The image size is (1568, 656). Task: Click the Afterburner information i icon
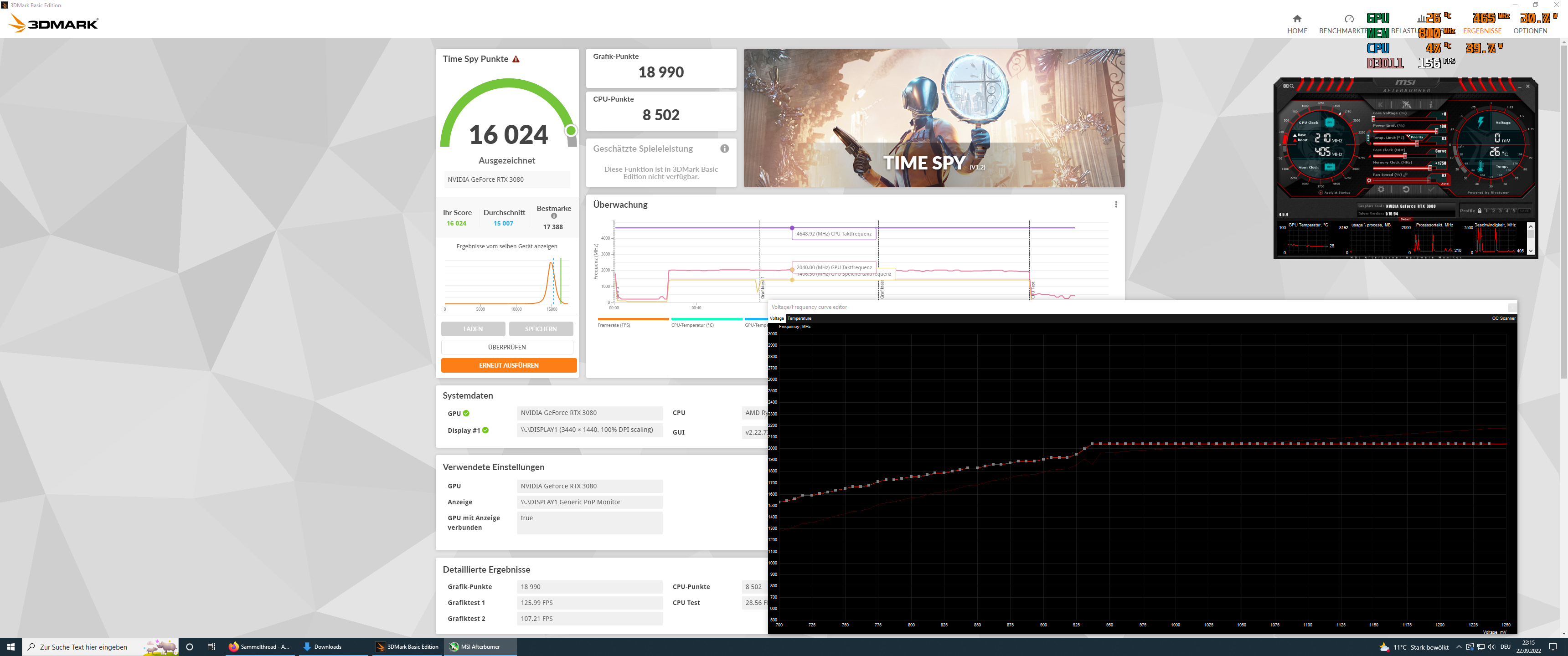tap(1431, 105)
